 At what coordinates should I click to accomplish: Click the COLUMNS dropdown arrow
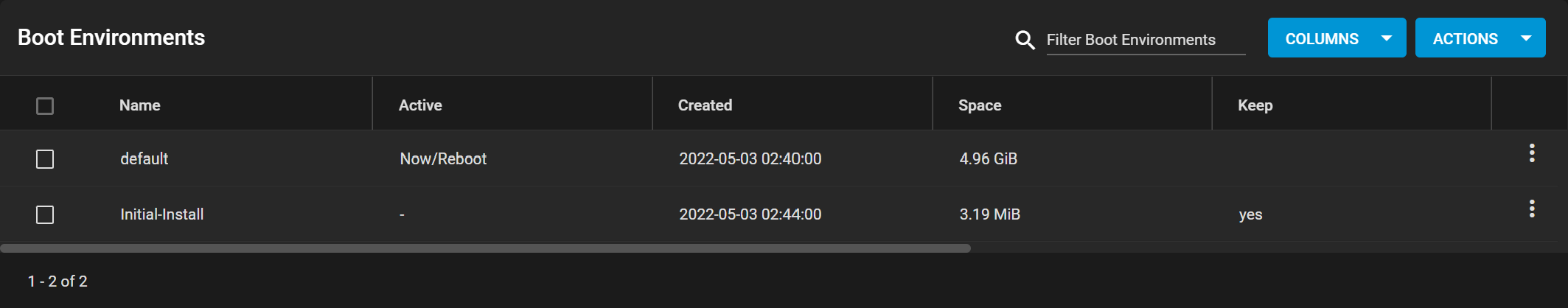click(1387, 38)
